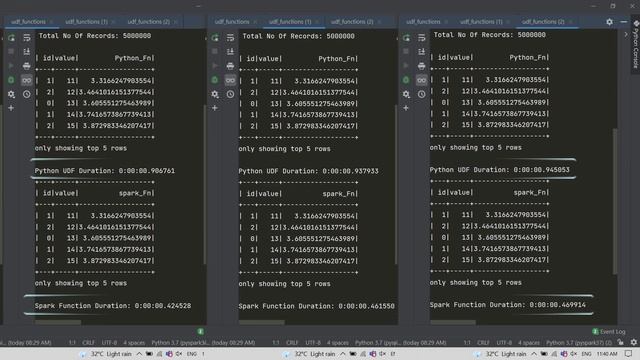
Task: Click horizontal scrollbar in middle pane
Action: tap(261, 322)
